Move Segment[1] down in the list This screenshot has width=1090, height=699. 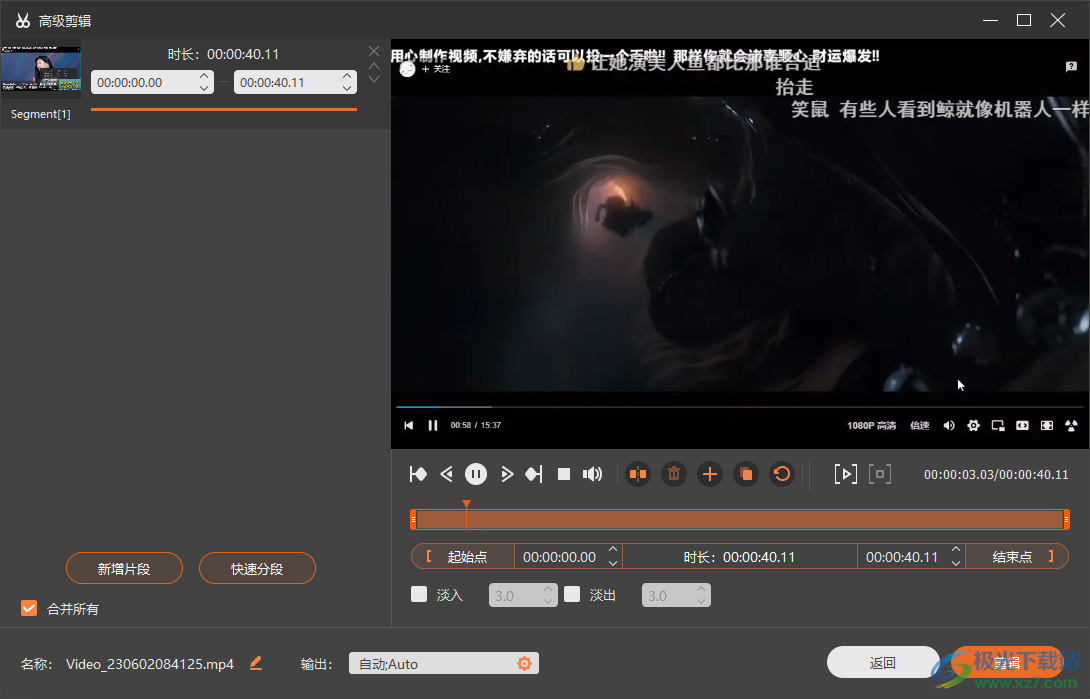pyautogui.click(x=374, y=79)
